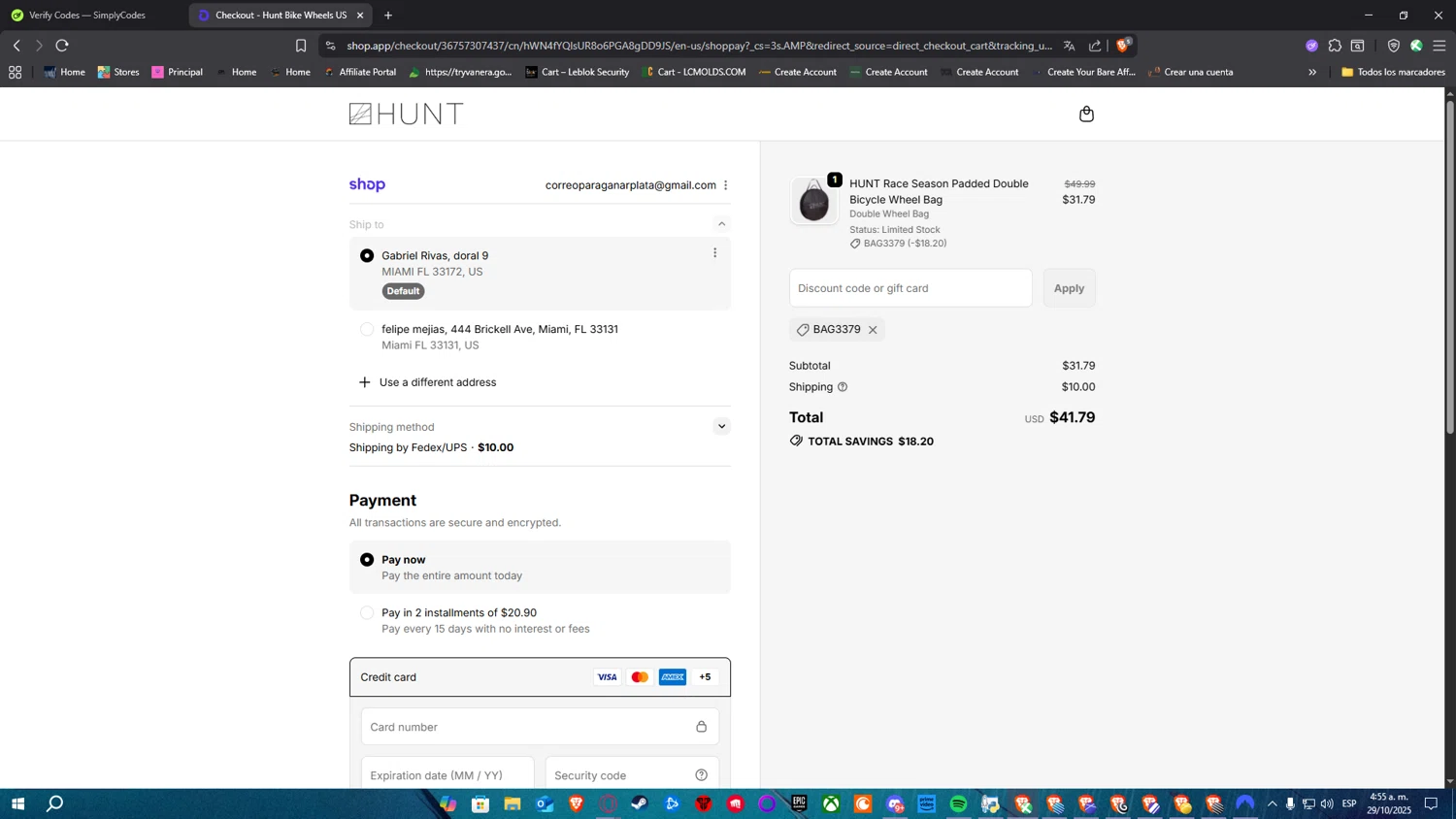1456x819 pixels.
Task: Open the browser profile avatar icon
Action: tap(1416, 46)
